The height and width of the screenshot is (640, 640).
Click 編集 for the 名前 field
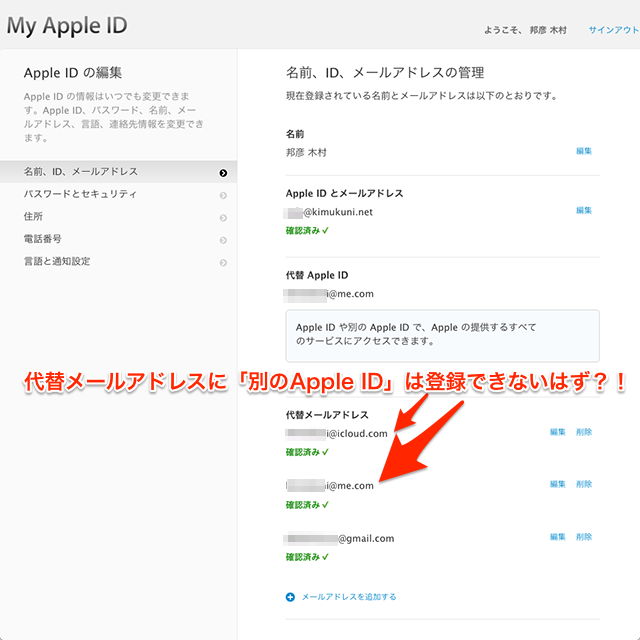point(584,151)
